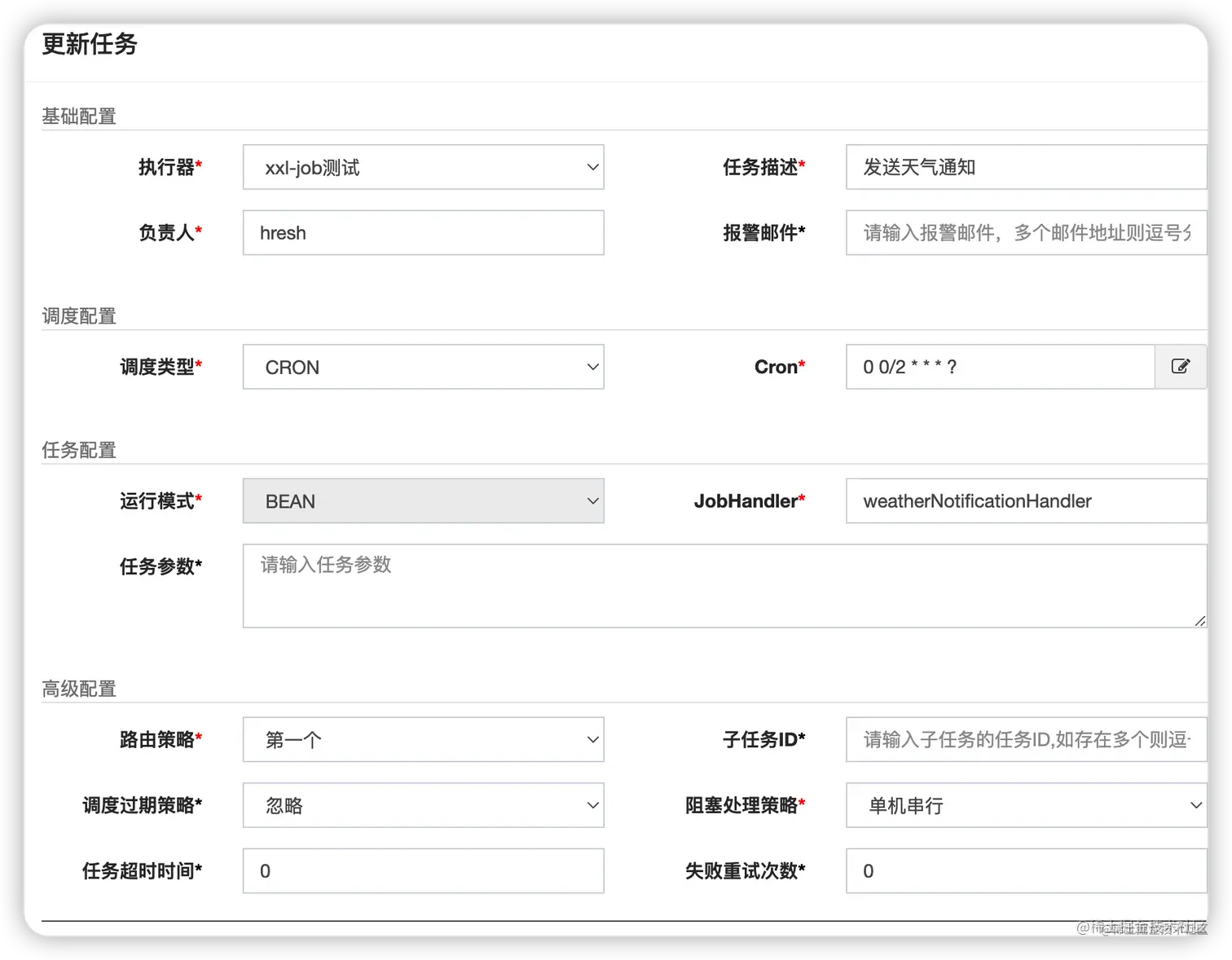This screenshot has height=960, width=1232.
Task: Click the resize handle of 任务参数 textarea
Action: click(x=1199, y=621)
